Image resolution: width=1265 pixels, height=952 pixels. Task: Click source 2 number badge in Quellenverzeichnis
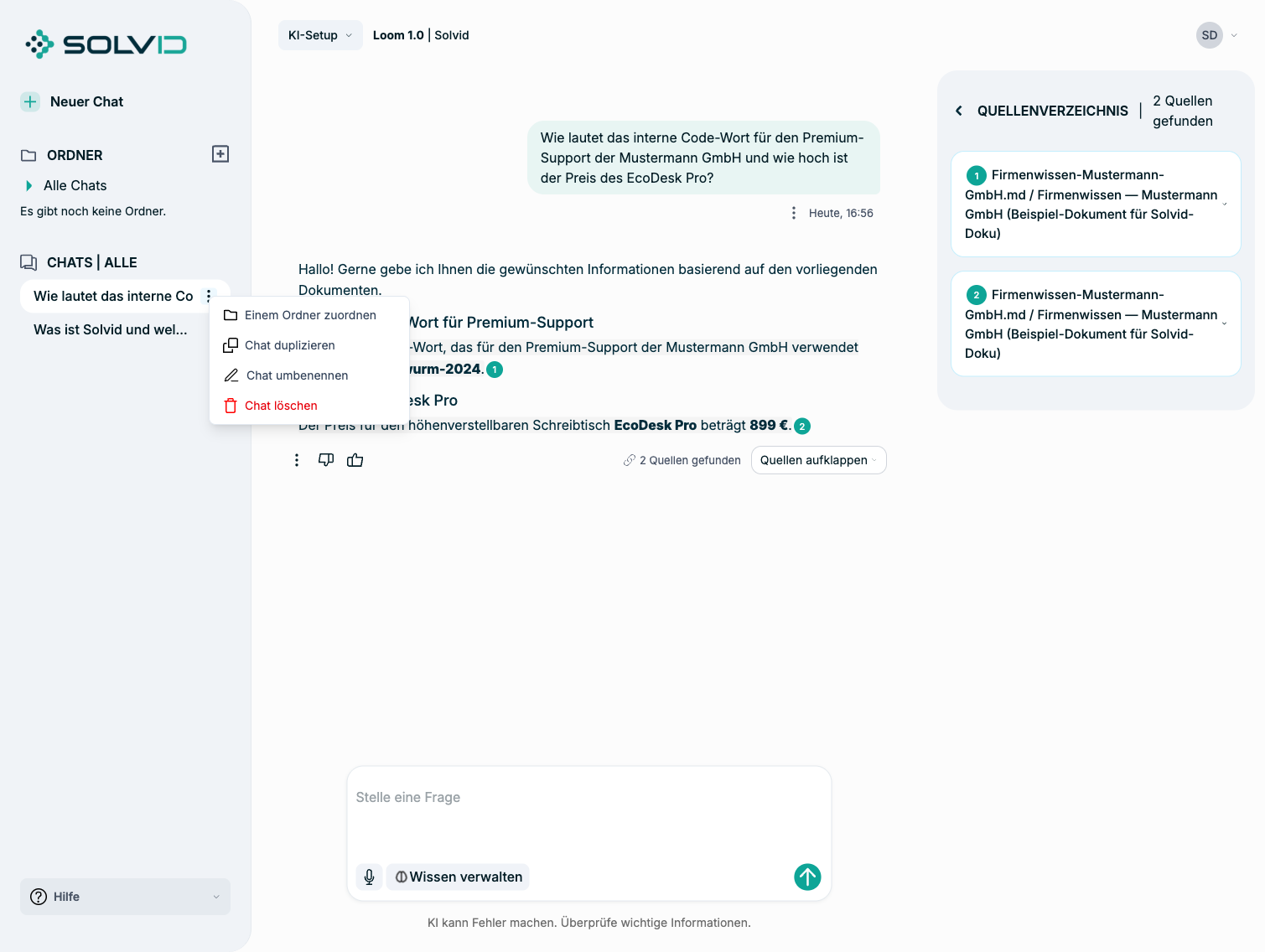[x=977, y=295]
